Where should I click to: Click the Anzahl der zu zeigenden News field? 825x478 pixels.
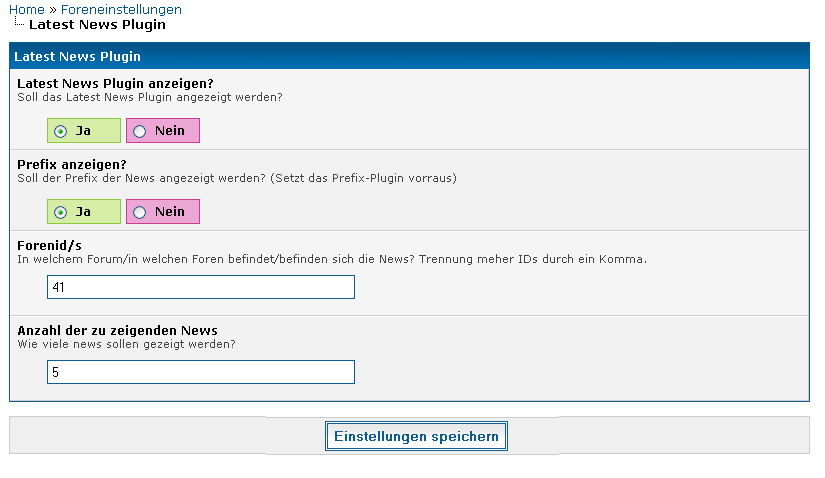pyautogui.click(x=200, y=372)
